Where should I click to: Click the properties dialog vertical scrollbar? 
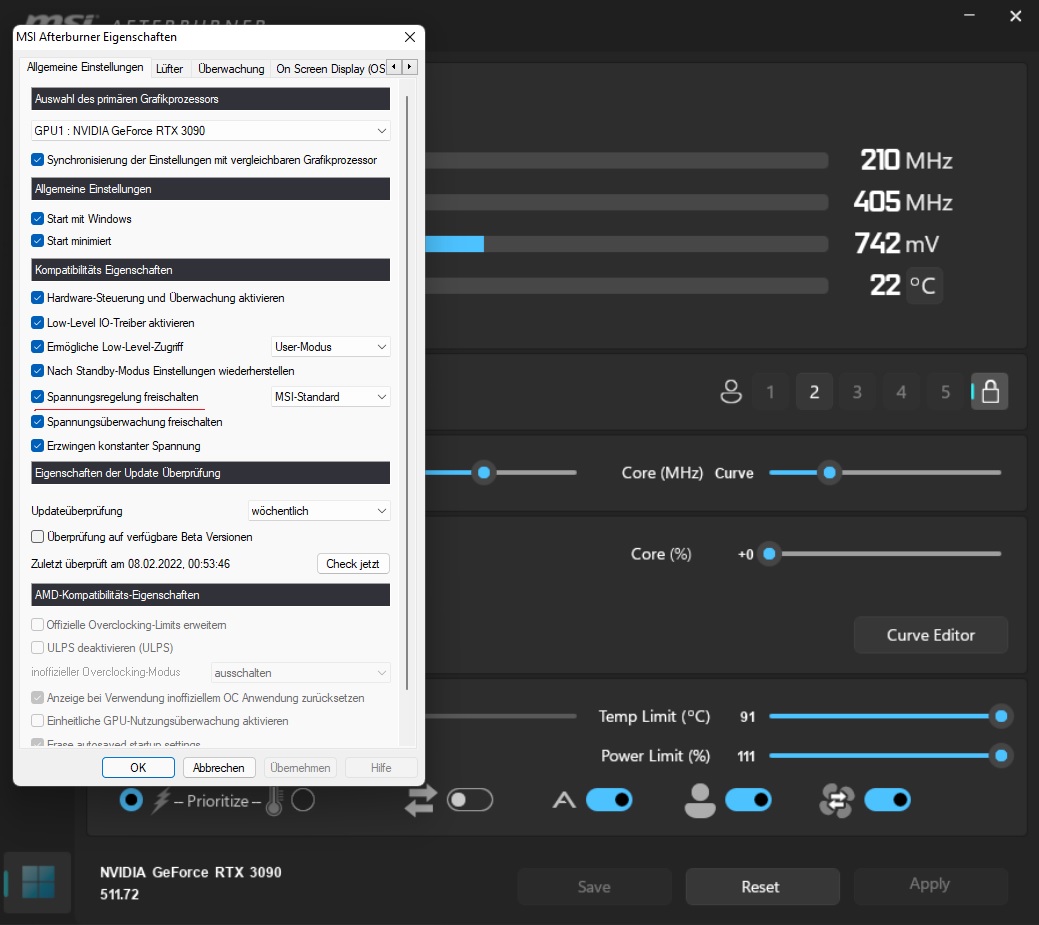[x=406, y=393]
